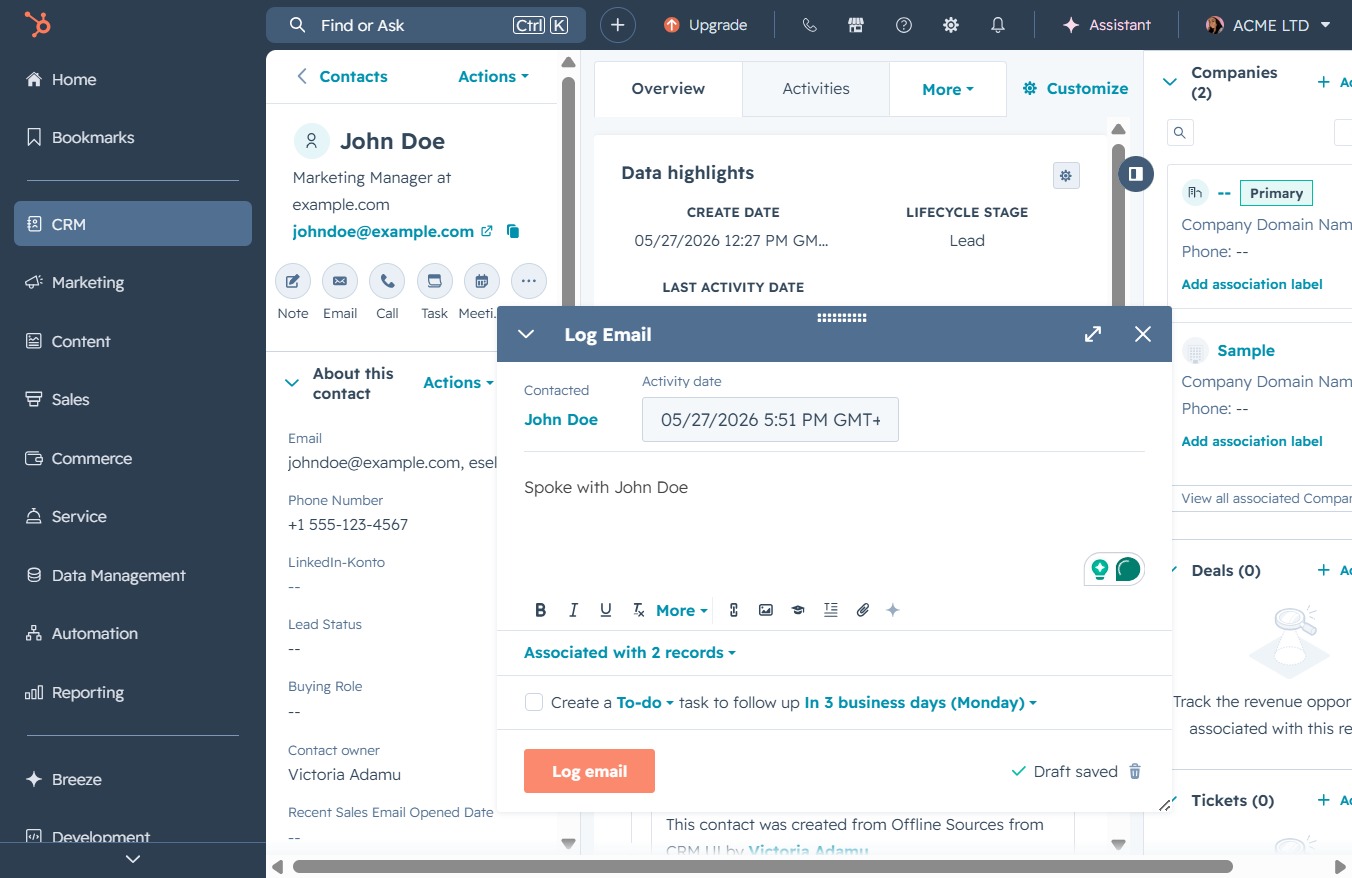This screenshot has width=1352, height=878.
Task: Insert knowledge article with graduation cap icon
Action: (x=798, y=610)
